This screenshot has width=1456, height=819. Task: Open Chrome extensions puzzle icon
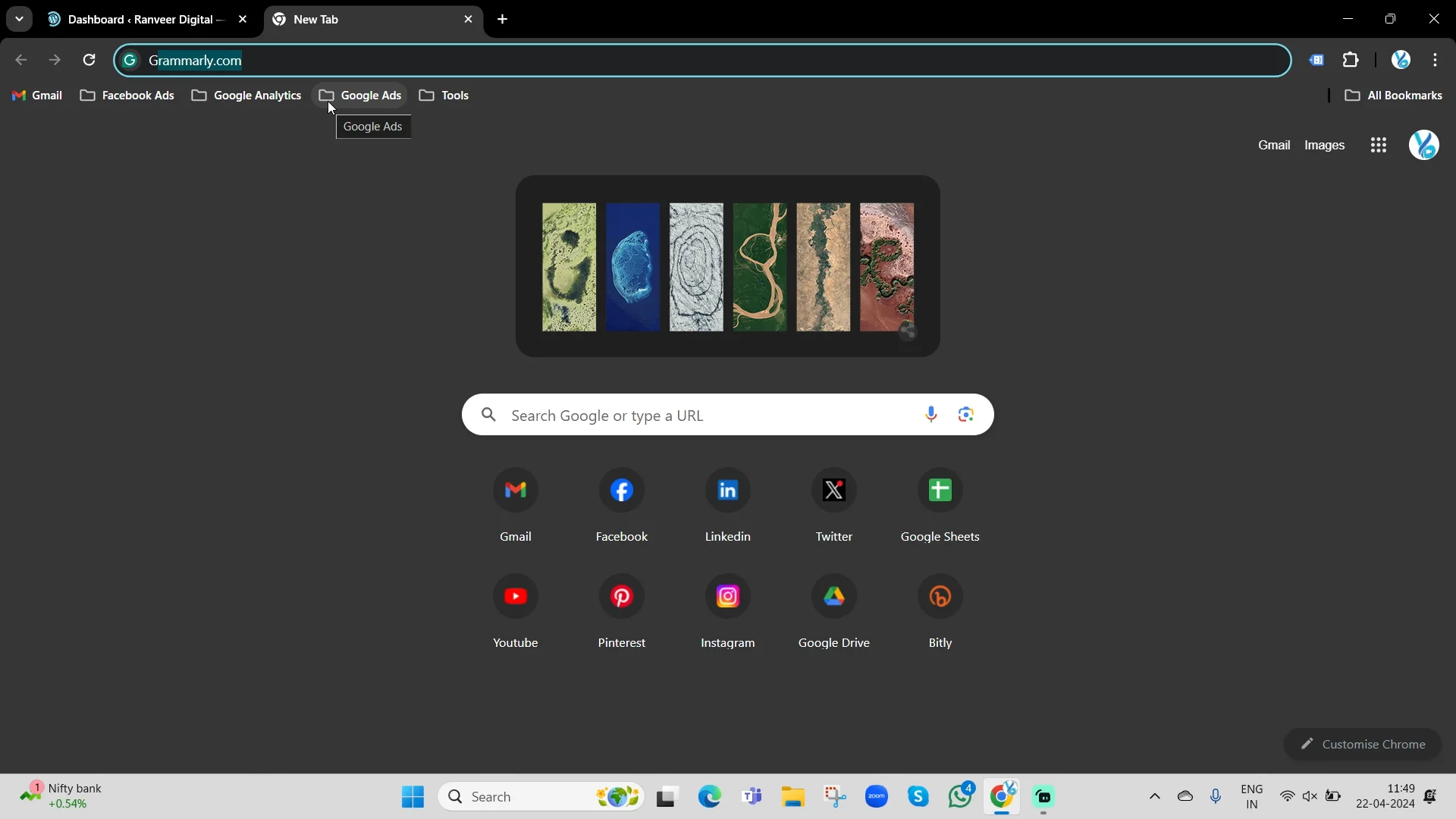coord(1351,60)
